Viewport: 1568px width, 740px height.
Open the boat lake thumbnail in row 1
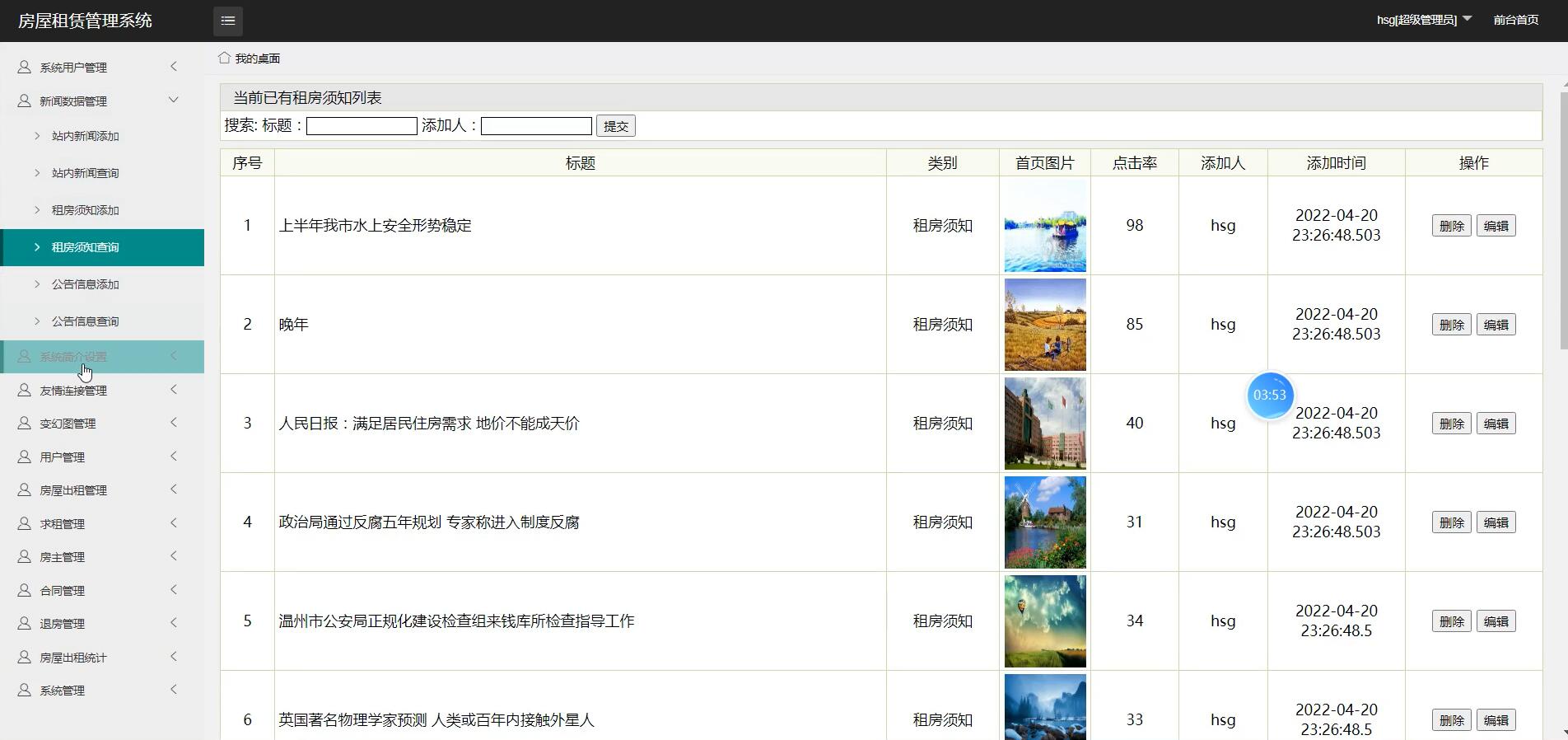pyautogui.click(x=1045, y=226)
